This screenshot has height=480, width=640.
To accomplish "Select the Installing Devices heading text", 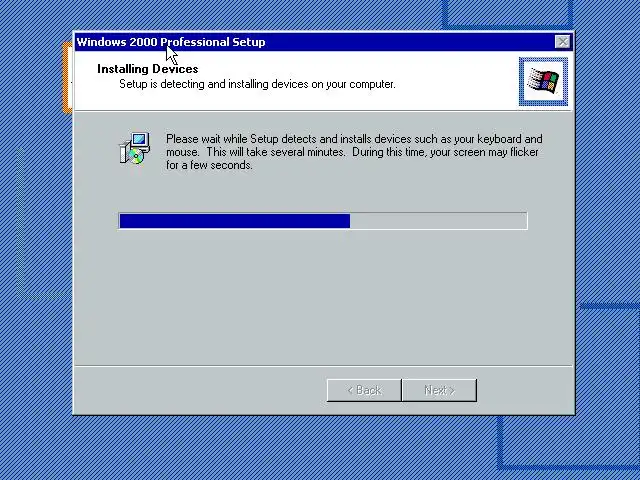I will click(147, 69).
